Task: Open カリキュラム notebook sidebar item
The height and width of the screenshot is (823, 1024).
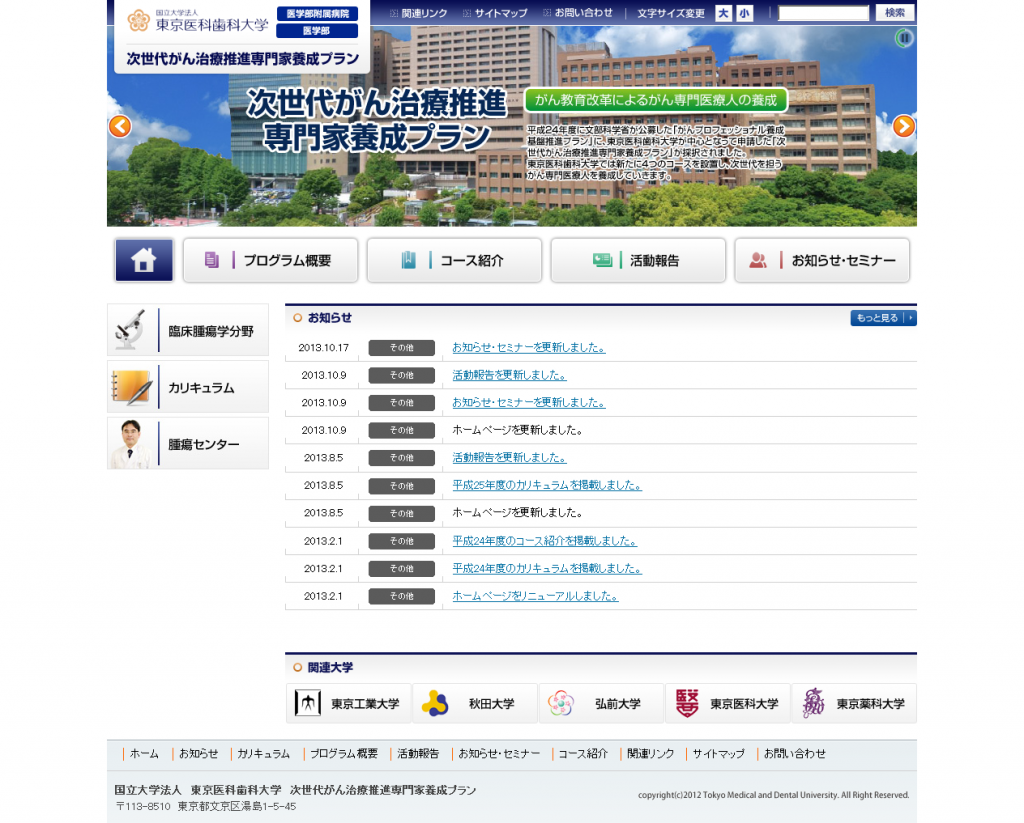Action: pos(188,387)
